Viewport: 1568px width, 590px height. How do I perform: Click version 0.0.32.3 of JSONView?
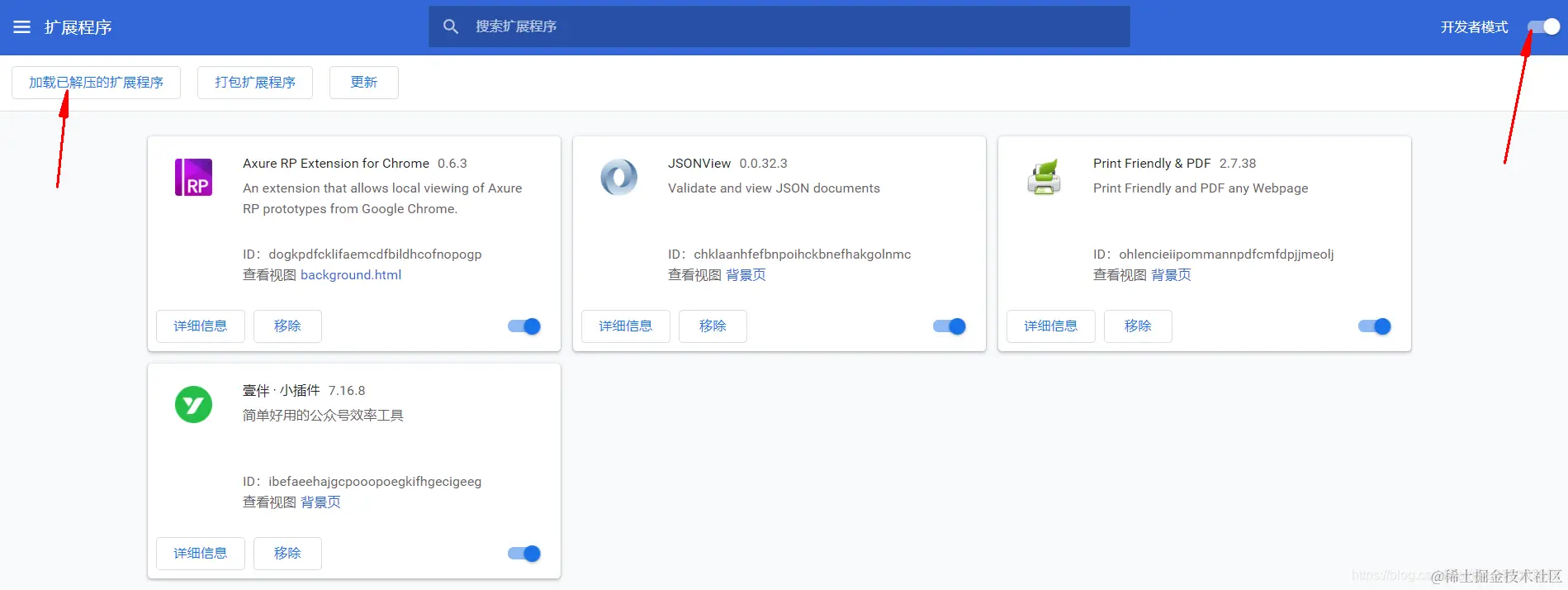pyautogui.click(x=763, y=164)
